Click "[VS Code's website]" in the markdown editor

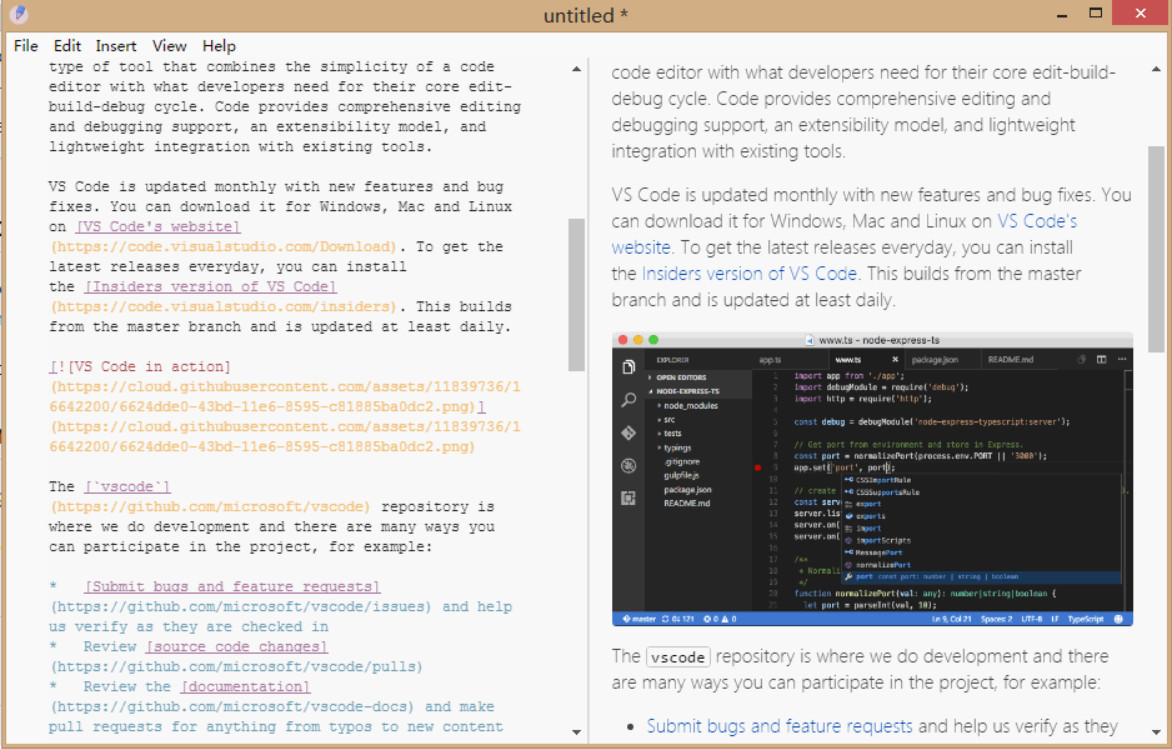click(x=158, y=226)
